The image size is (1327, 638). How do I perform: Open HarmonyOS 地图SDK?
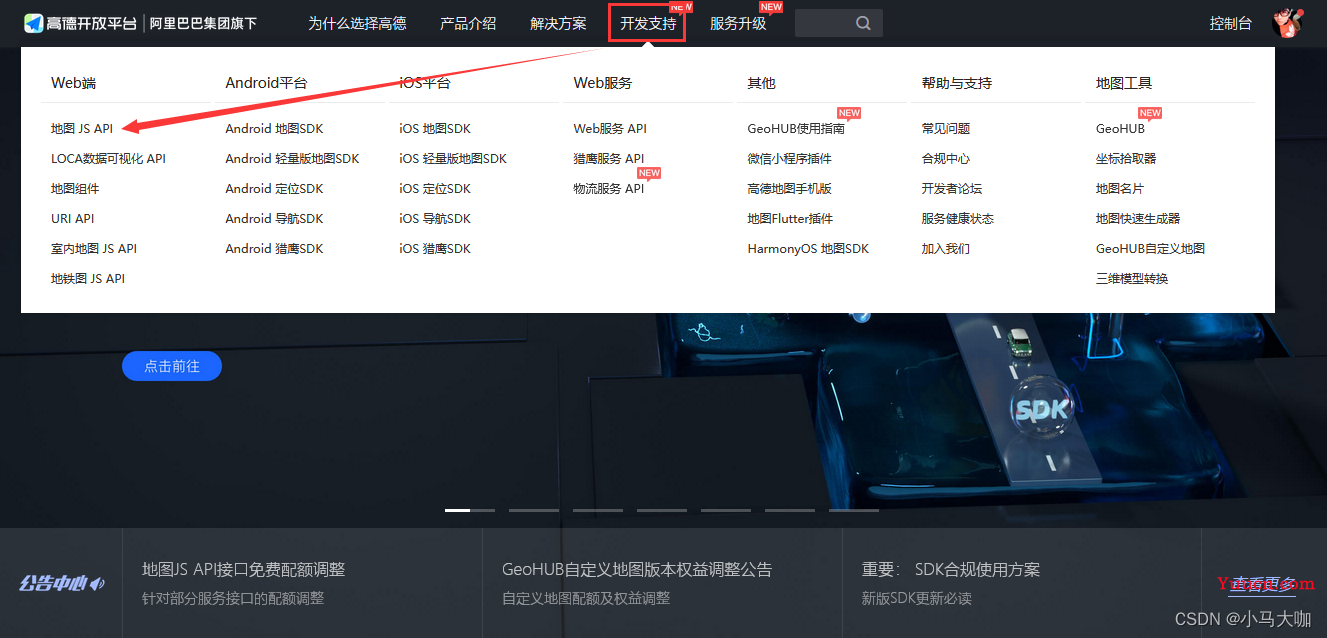[x=808, y=248]
